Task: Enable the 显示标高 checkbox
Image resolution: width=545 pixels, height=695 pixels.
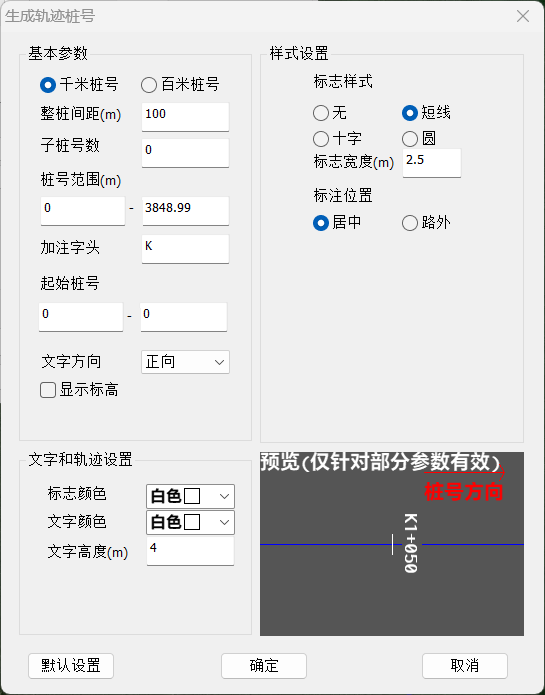Action: pyautogui.click(x=48, y=390)
